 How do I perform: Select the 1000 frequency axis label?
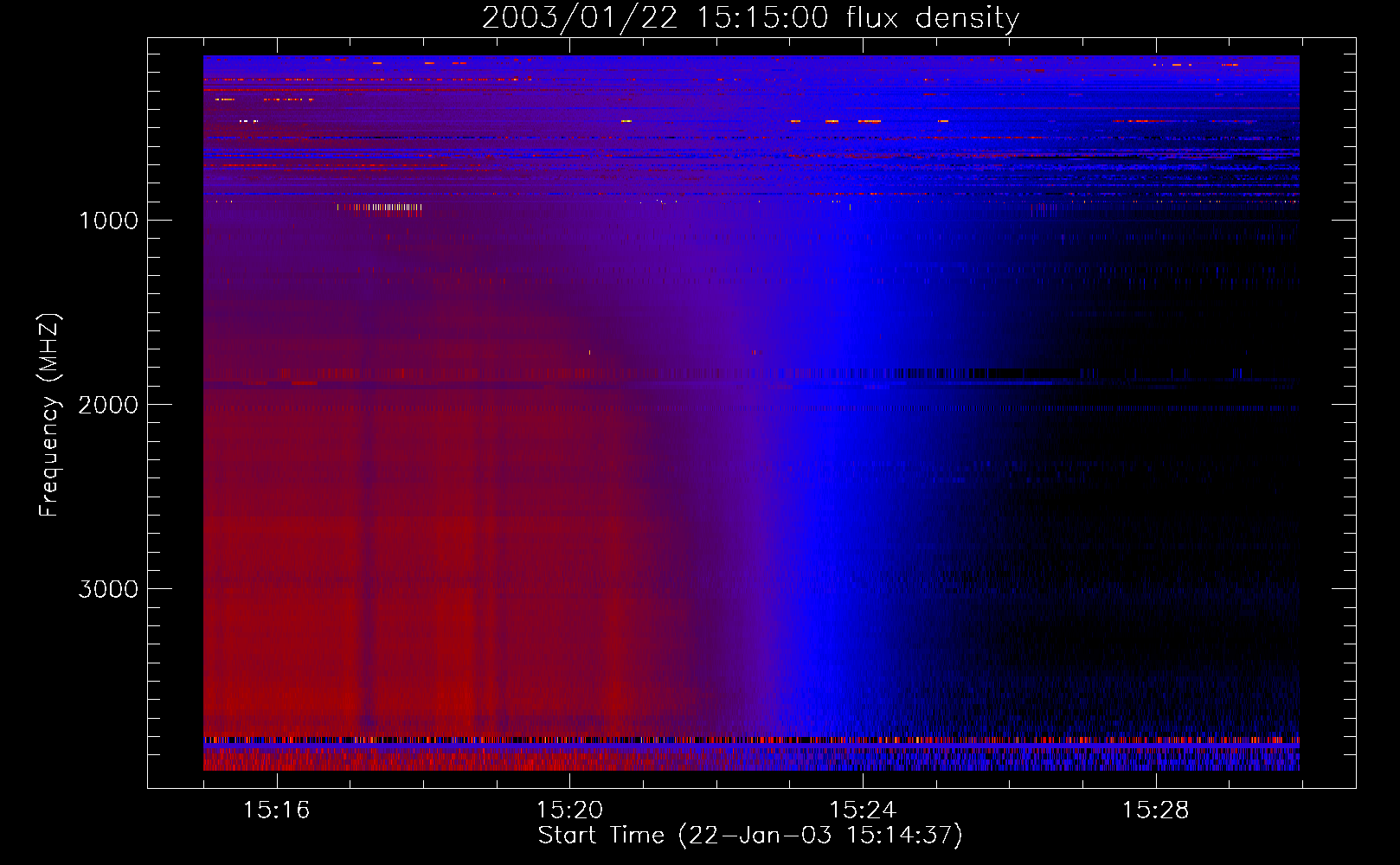(x=108, y=221)
